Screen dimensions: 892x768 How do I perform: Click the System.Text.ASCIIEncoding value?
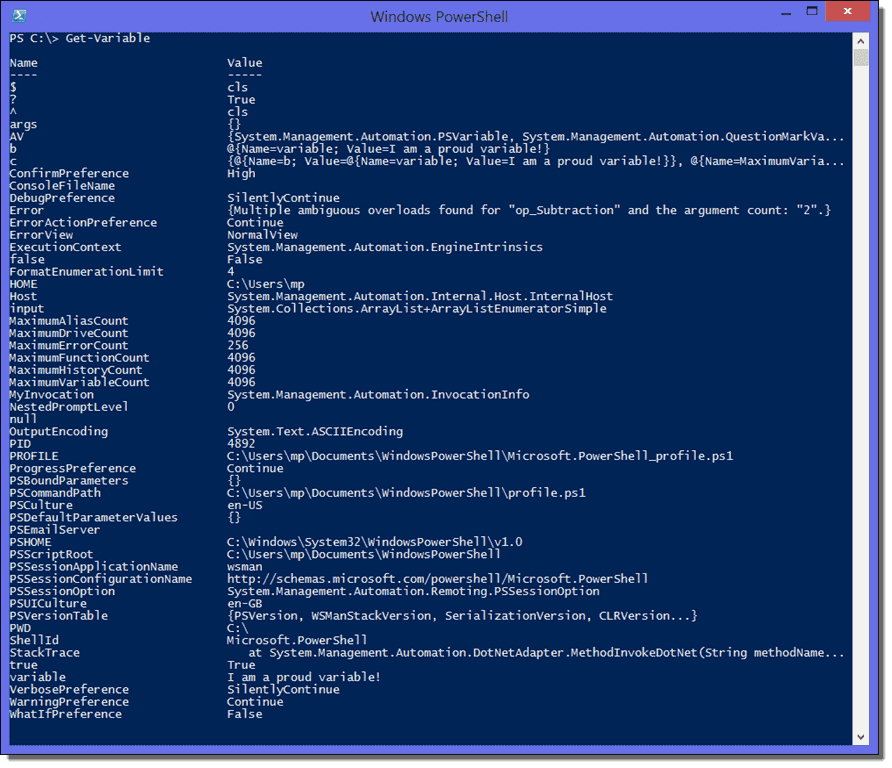pyautogui.click(x=315, y=432)
